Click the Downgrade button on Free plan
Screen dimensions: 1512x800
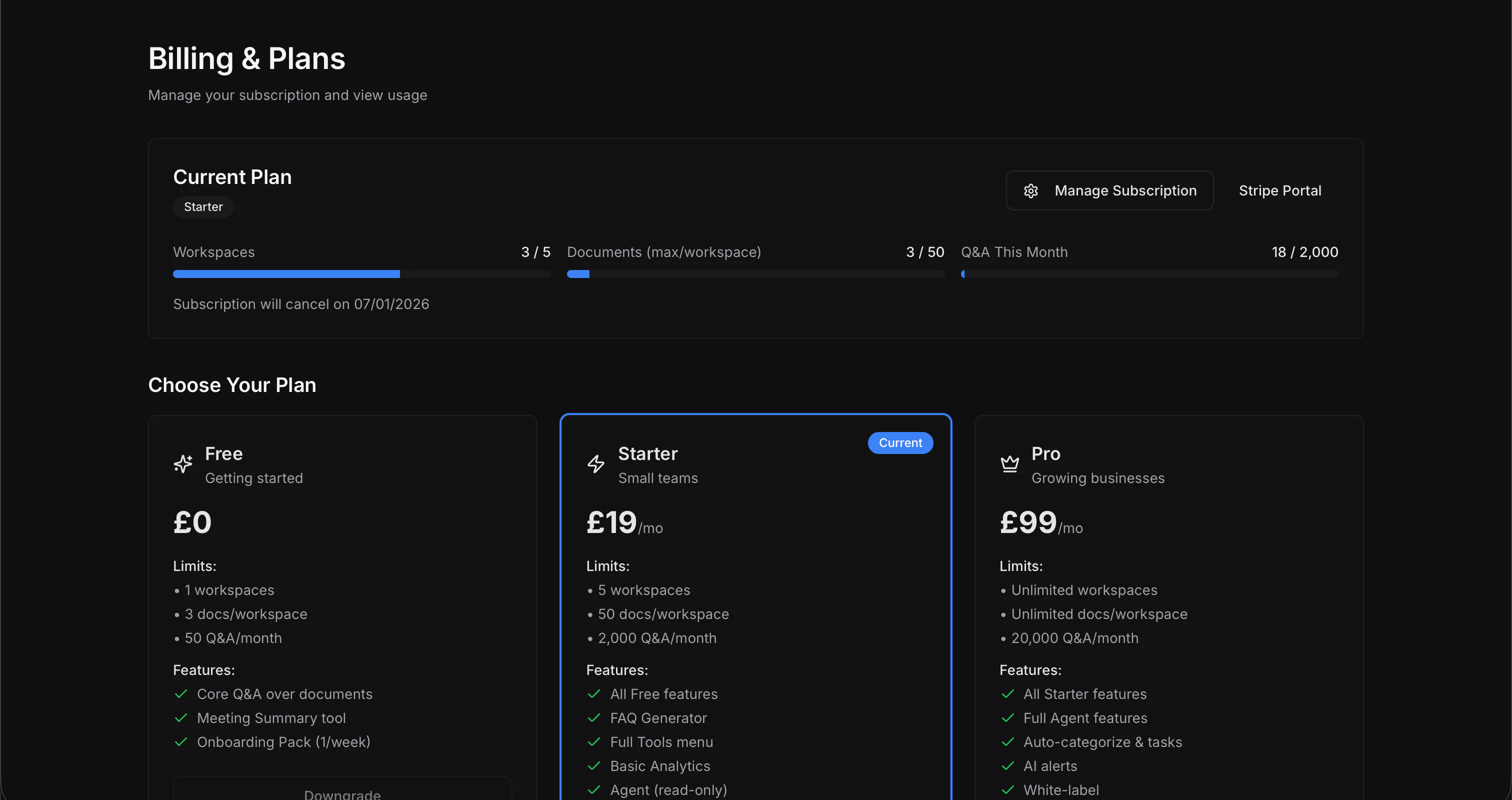(x=342, y=789)
